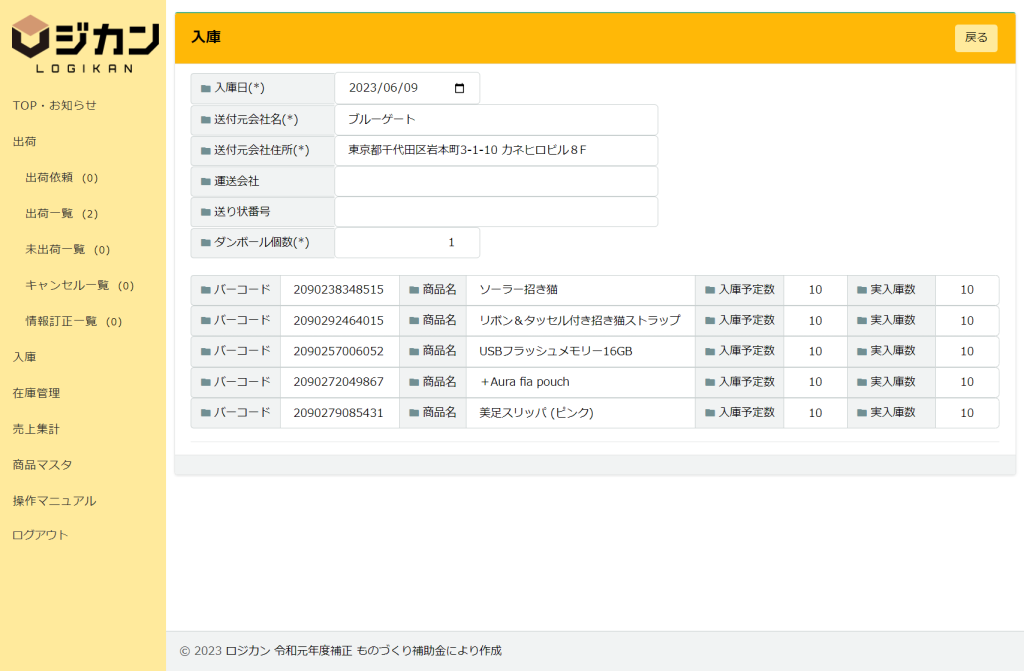Open the calendar picker for the 入庫日 field
This screenshot has width=1024, height=671.
[x=459, y=88]
